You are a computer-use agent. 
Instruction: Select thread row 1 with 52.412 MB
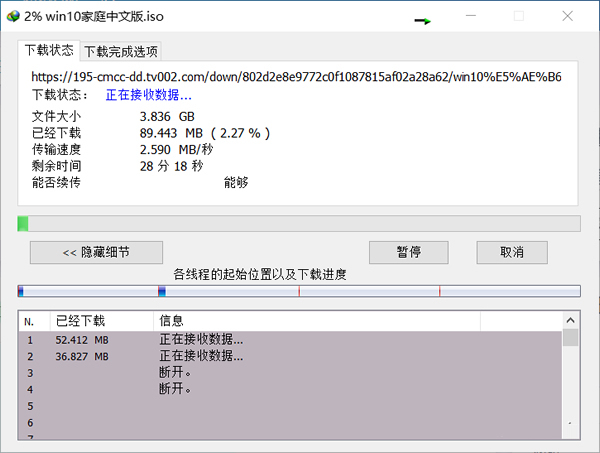290,340
